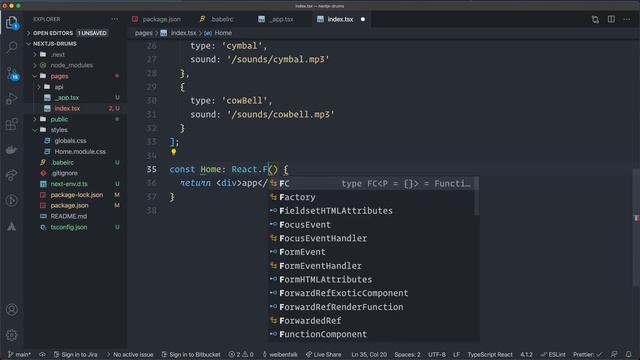
Task: Click TypeScript React language mode
Action: (490, 354)
